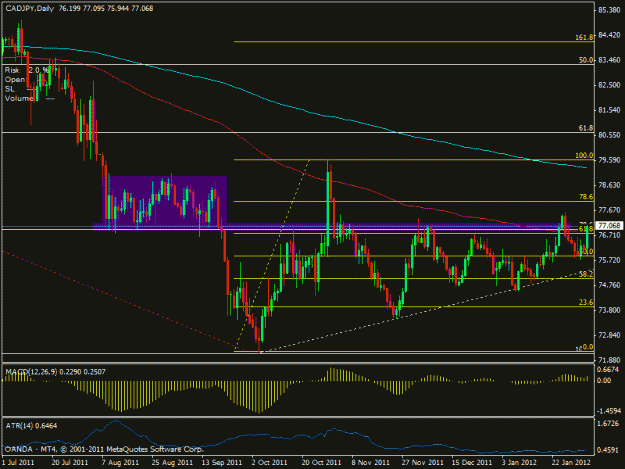This screenshot has height=469, width=625.
Task: Click the 85.380 price axis label
Action: pos(609,10)
